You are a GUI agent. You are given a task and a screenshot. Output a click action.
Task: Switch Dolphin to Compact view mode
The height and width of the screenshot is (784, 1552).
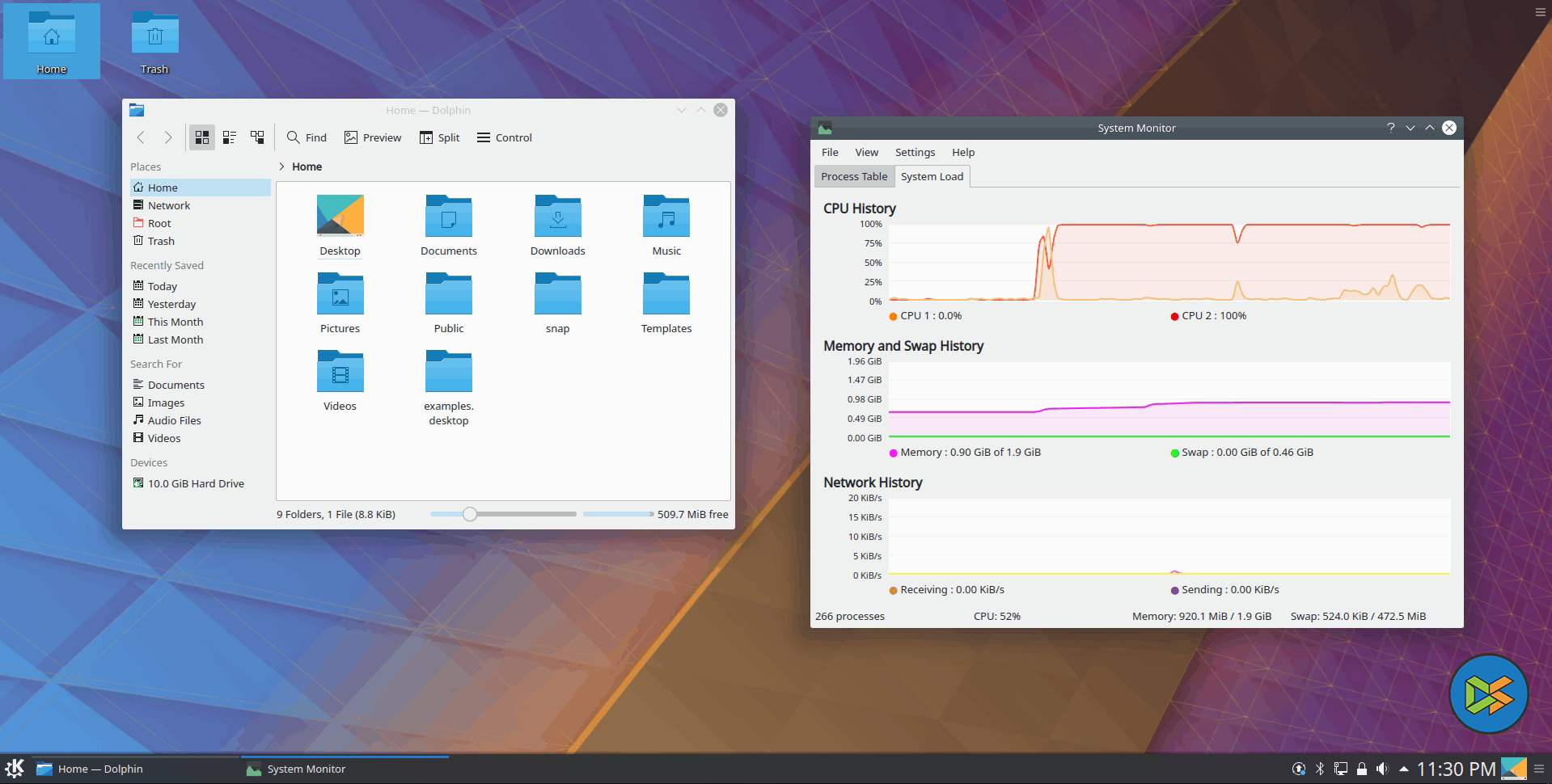230,137
